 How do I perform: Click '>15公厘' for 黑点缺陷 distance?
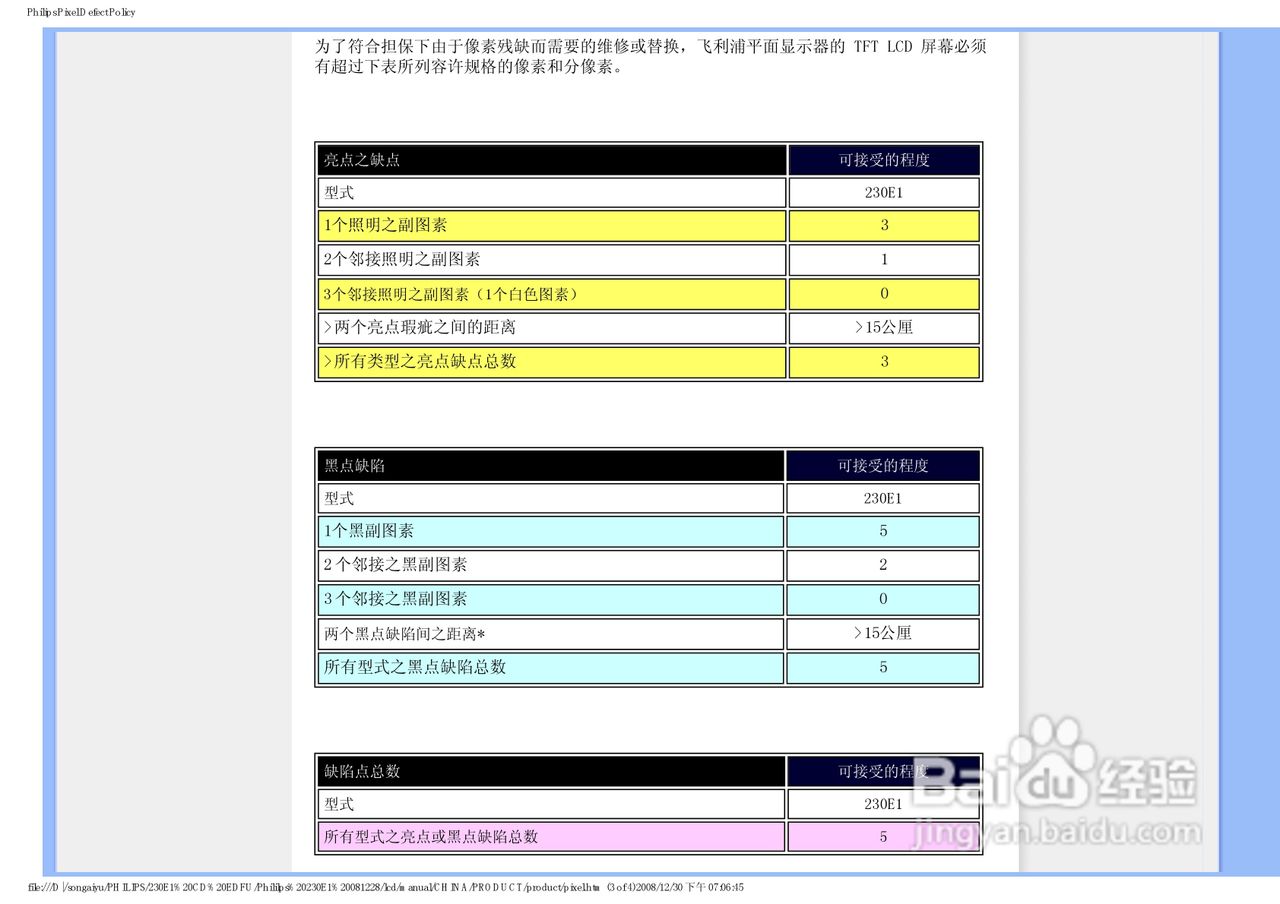tap(883, 634)
